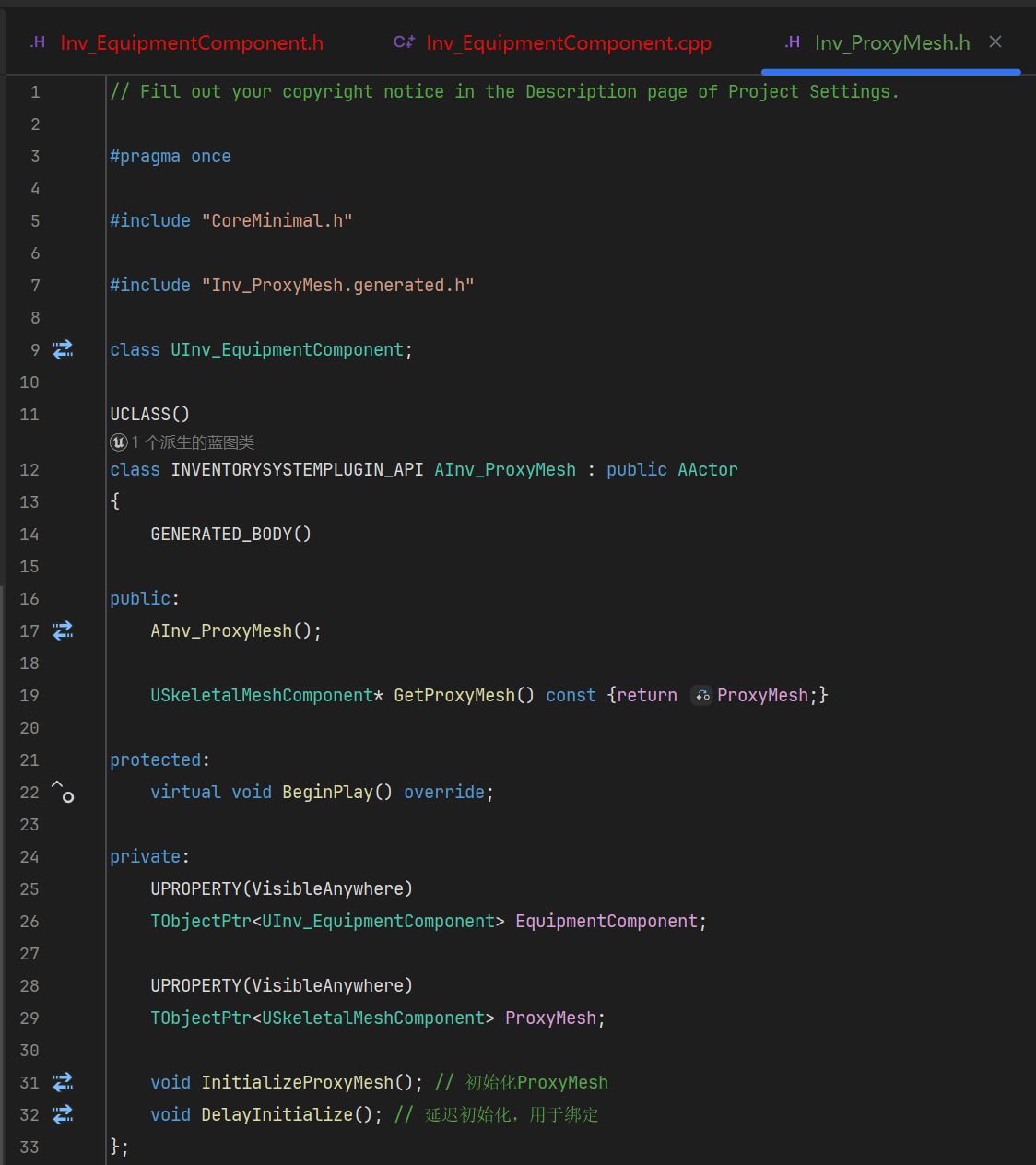Click the public: access specifier on line 16

[x=145, y=599]
